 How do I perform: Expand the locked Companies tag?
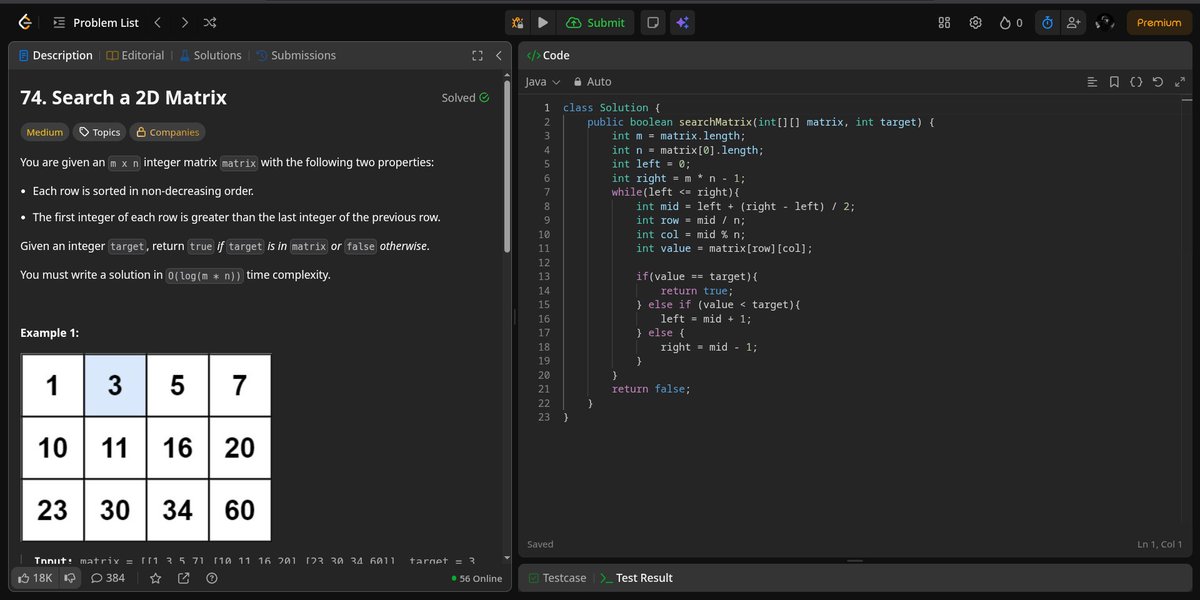pos(167,132)
